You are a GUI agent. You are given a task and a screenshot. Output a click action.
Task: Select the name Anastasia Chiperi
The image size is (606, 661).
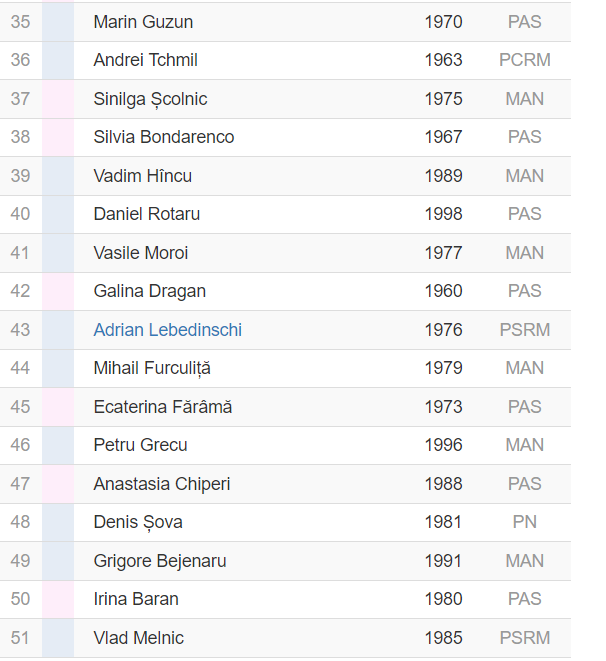pyautogui.click(x=162, y=484)
